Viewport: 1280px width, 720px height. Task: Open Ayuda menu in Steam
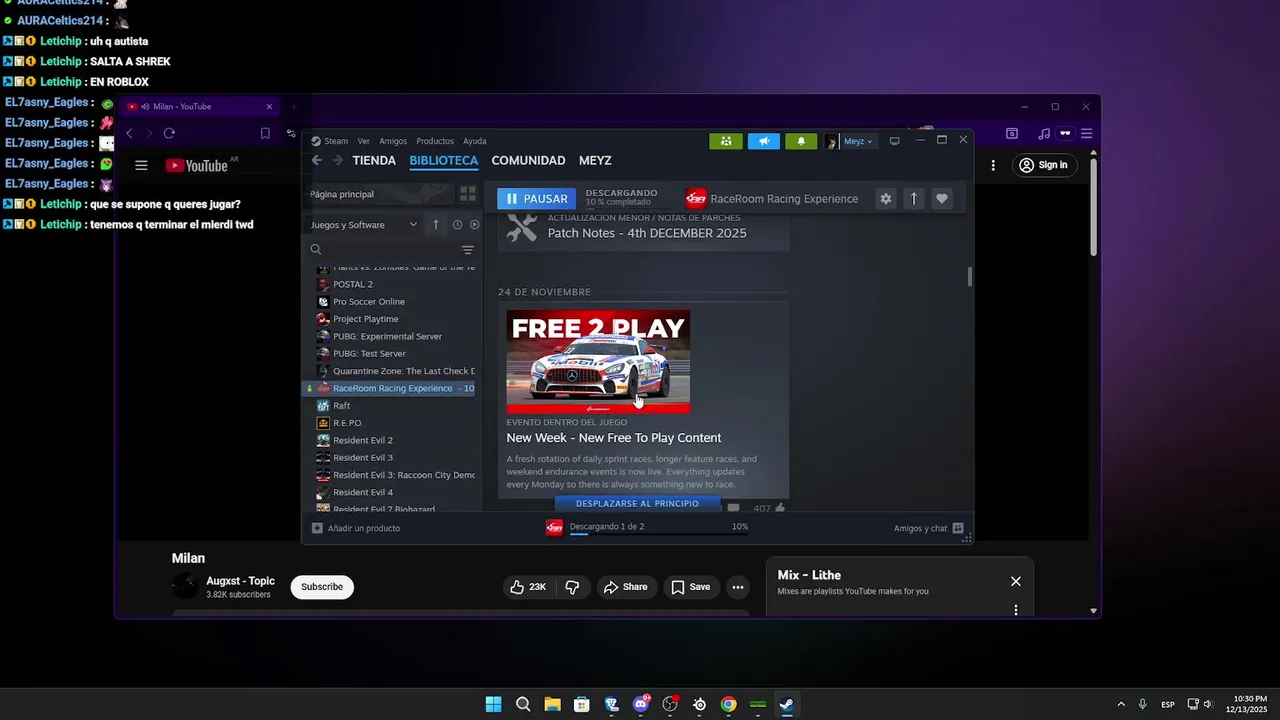pos(475,141)
